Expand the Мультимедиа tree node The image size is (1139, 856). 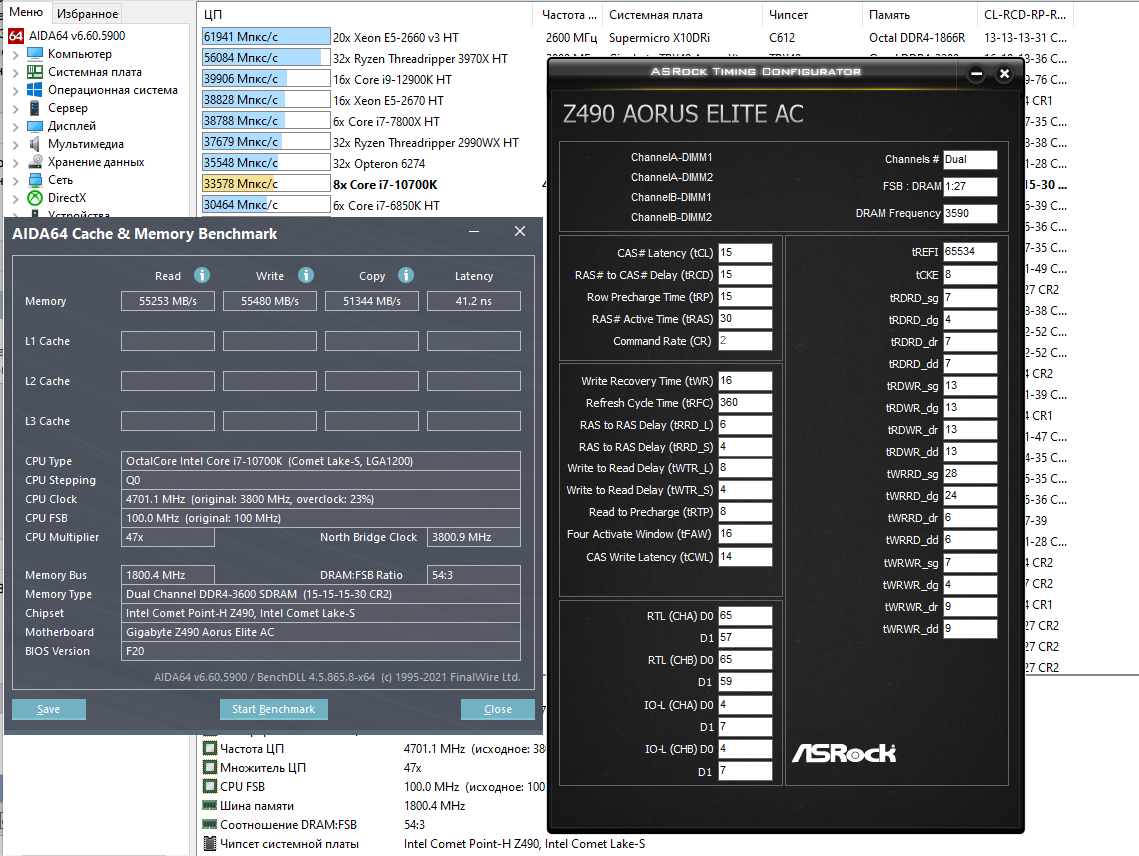(x=16, y=145)
